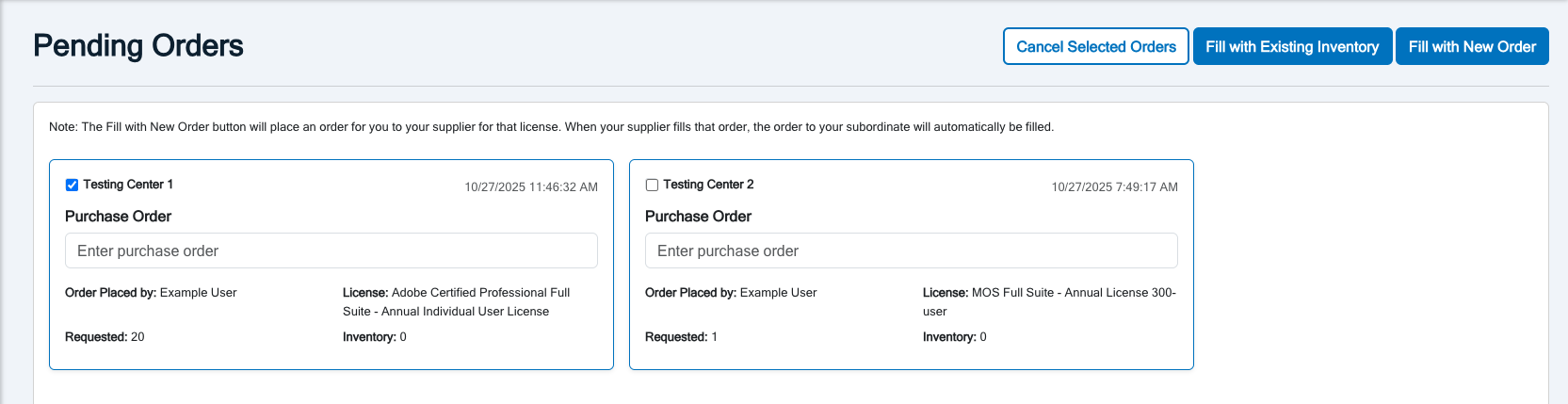
Task: Click Inventory: 0 in Testing Center 2 card
Action: coord(954,336)
